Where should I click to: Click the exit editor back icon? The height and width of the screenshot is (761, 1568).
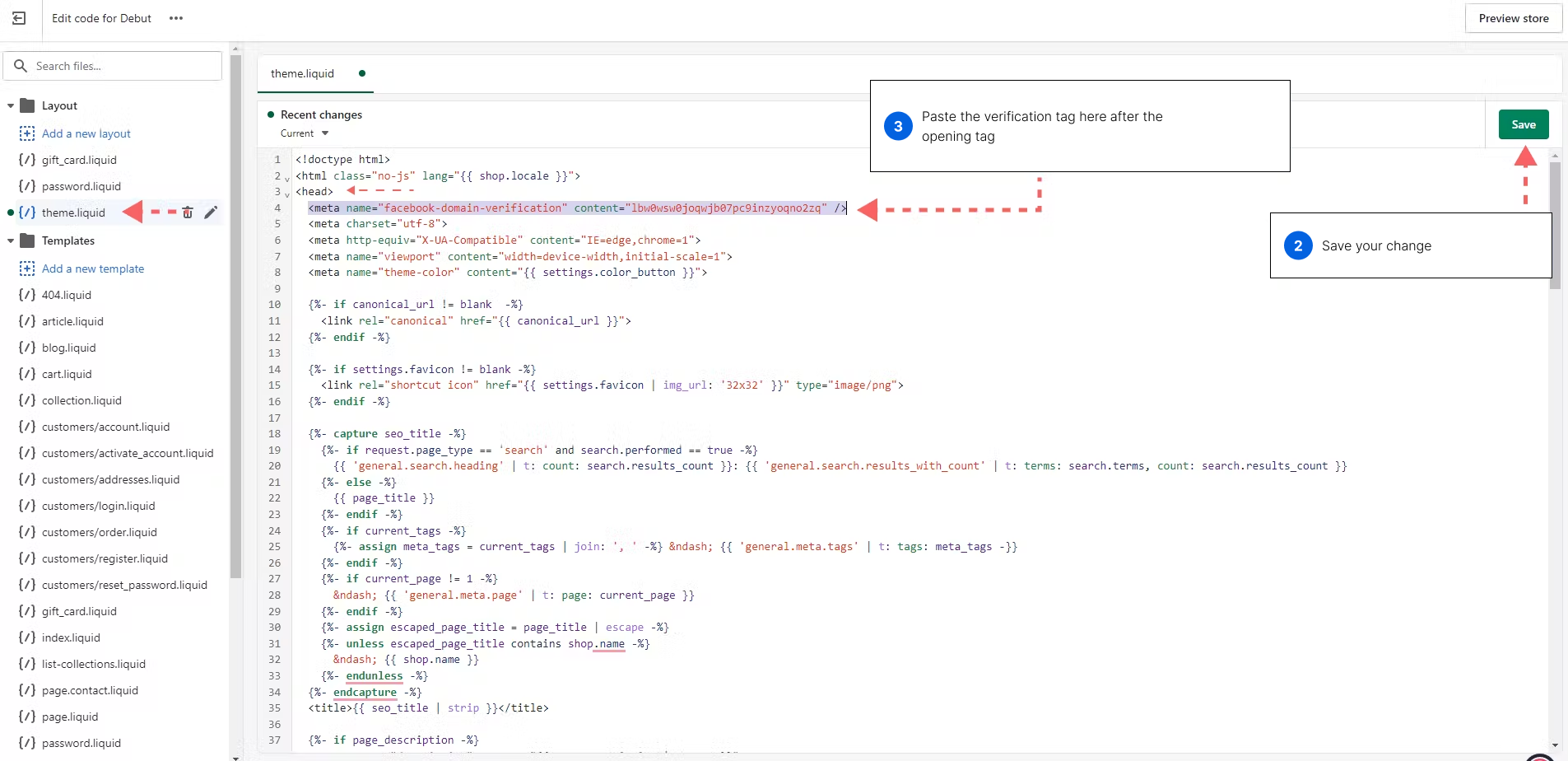click(x=19, y=18)
